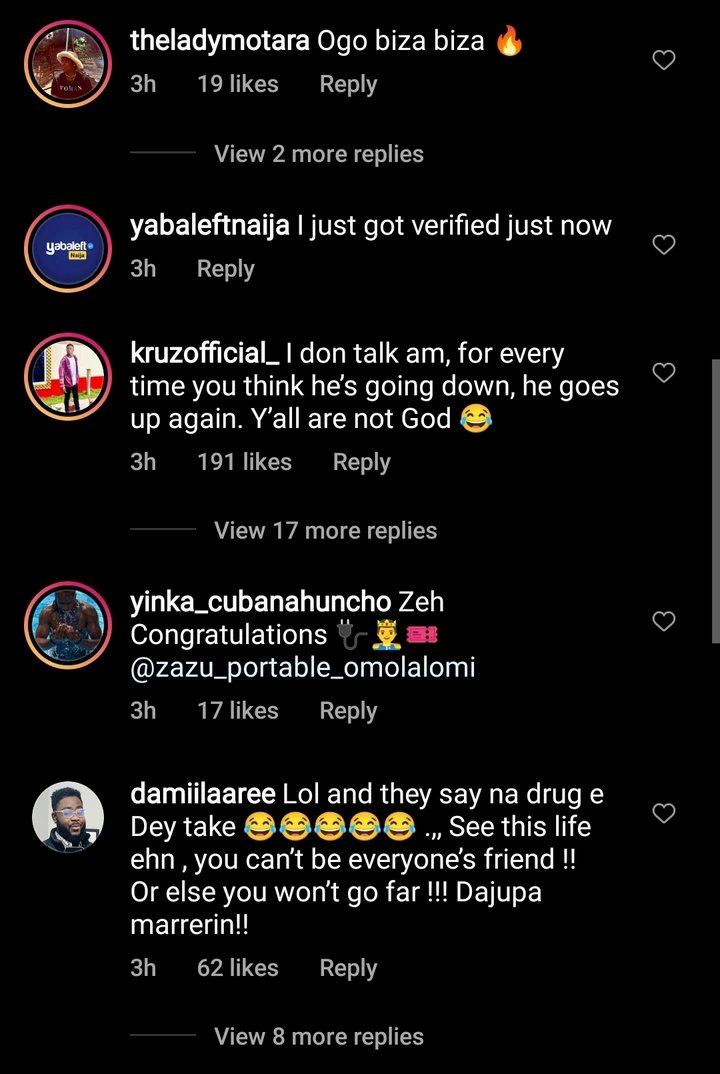Click the comments scrollbar on right edge

click(713, 500)
